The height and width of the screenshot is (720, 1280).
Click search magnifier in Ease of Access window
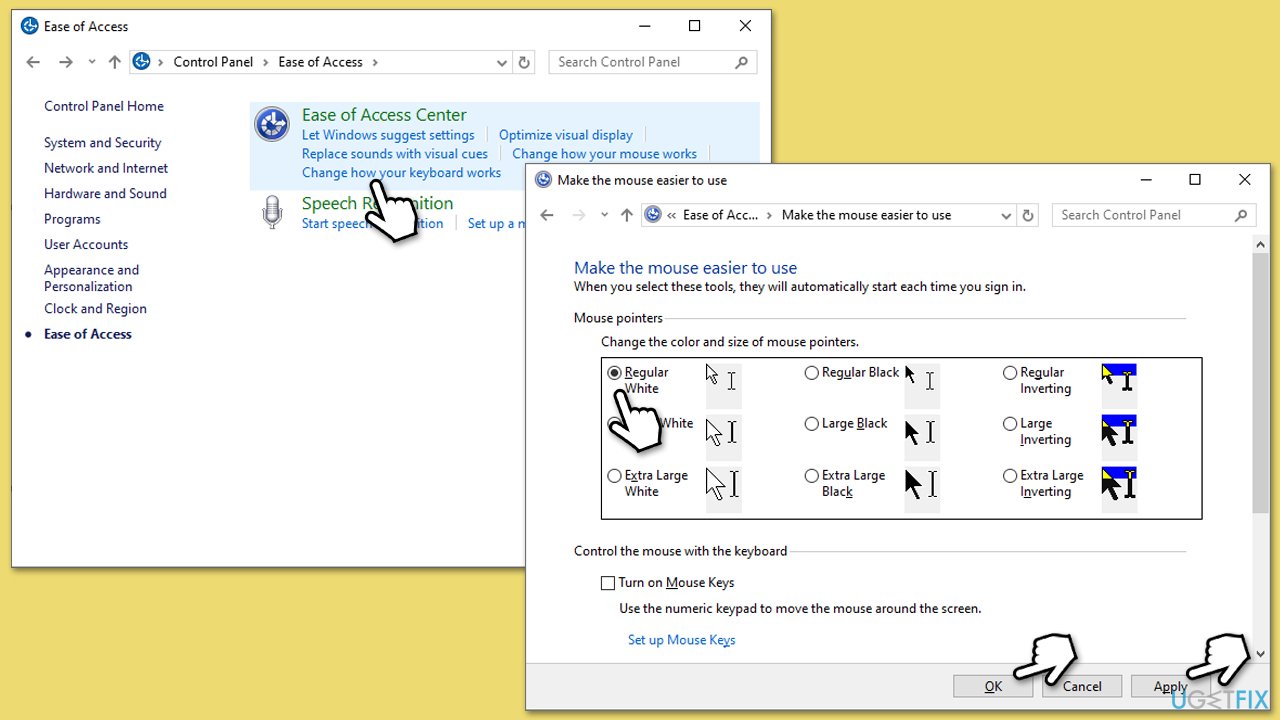pyautogui.click(x=741, y=62)
